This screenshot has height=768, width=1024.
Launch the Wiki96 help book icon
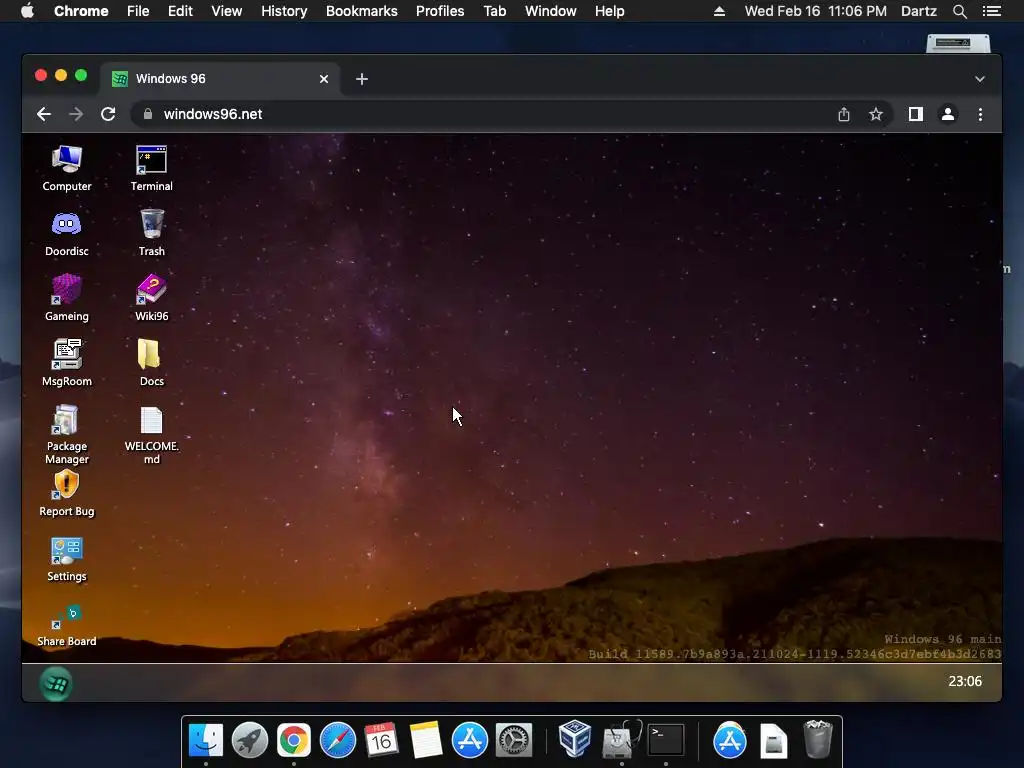point(152,298)
